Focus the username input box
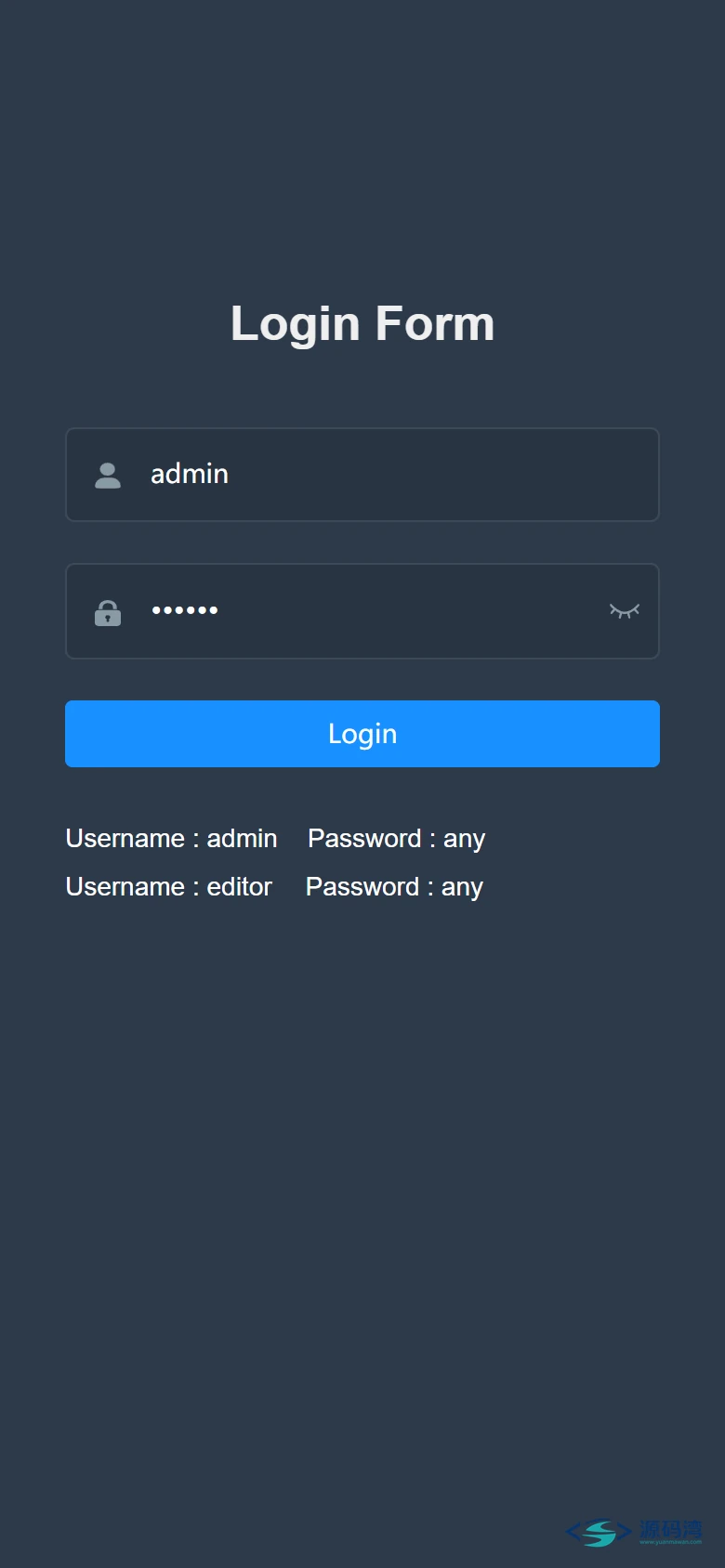This screenshot has width=725, height=1568. 362,475
